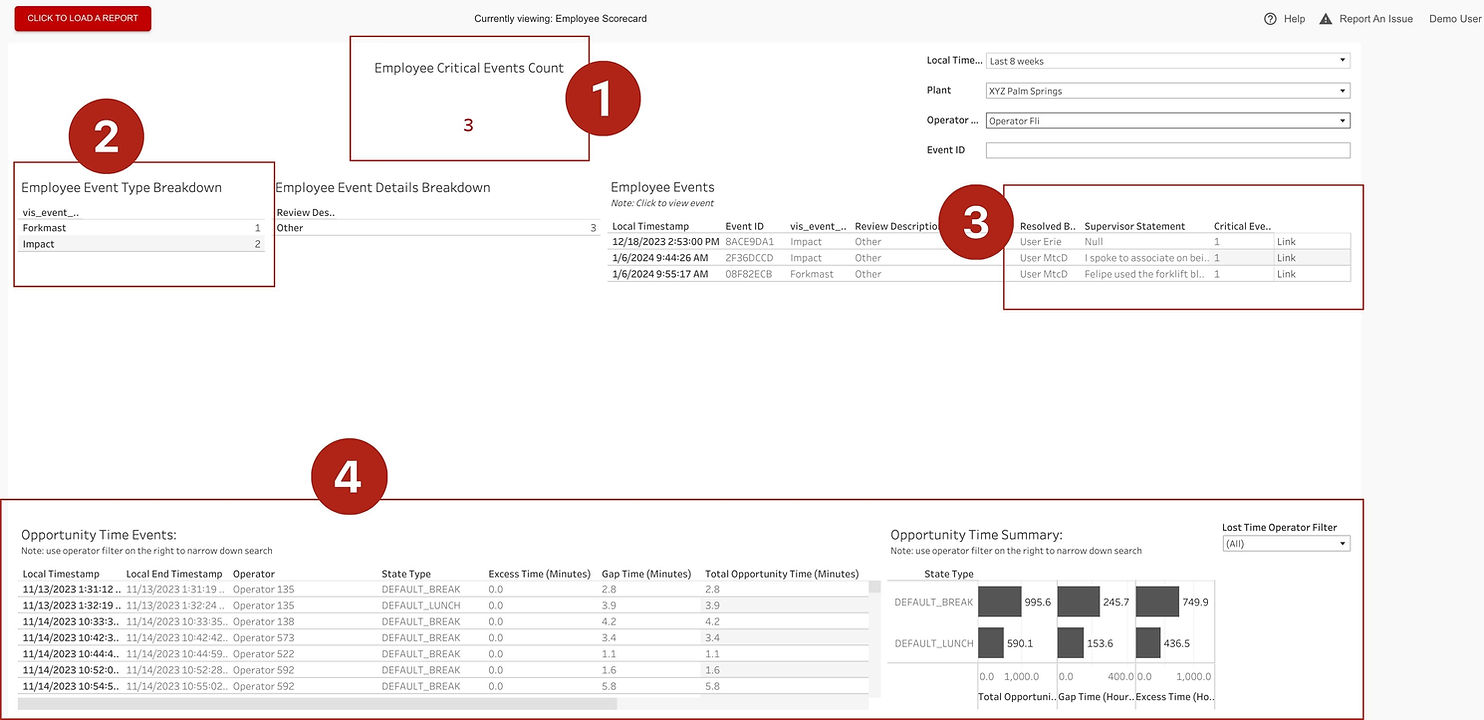
Task: Click the Local Time dropdown caret icon
Action: [x=1342, y=60]
